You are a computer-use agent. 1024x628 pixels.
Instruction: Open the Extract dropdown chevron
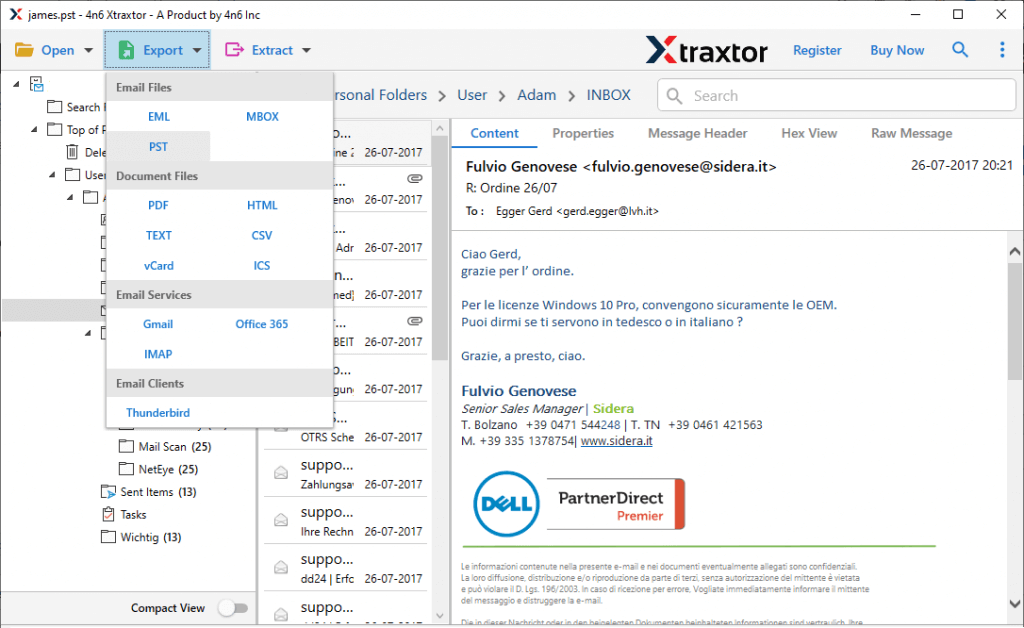point(305,49)
